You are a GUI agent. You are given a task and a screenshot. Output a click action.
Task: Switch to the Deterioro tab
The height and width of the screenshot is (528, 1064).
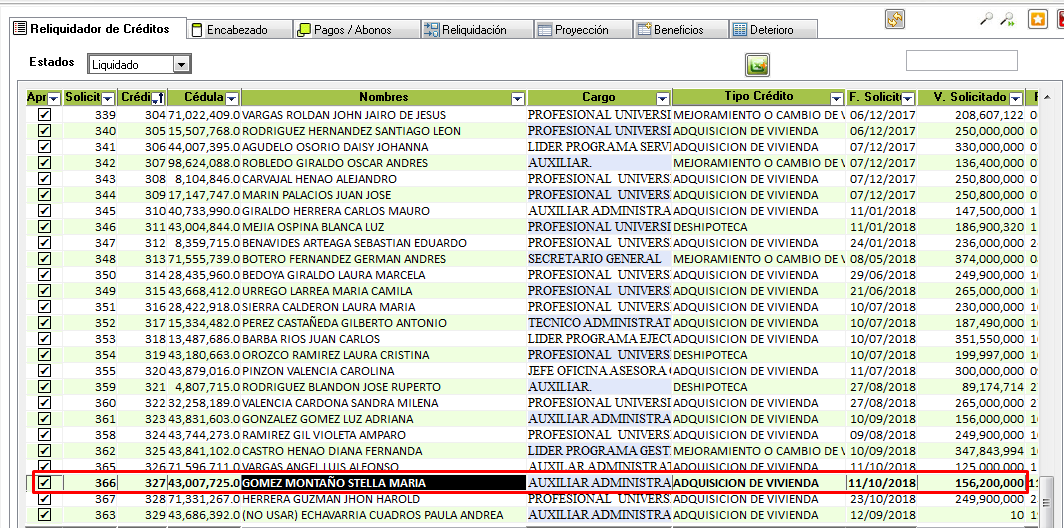point(773,30)
